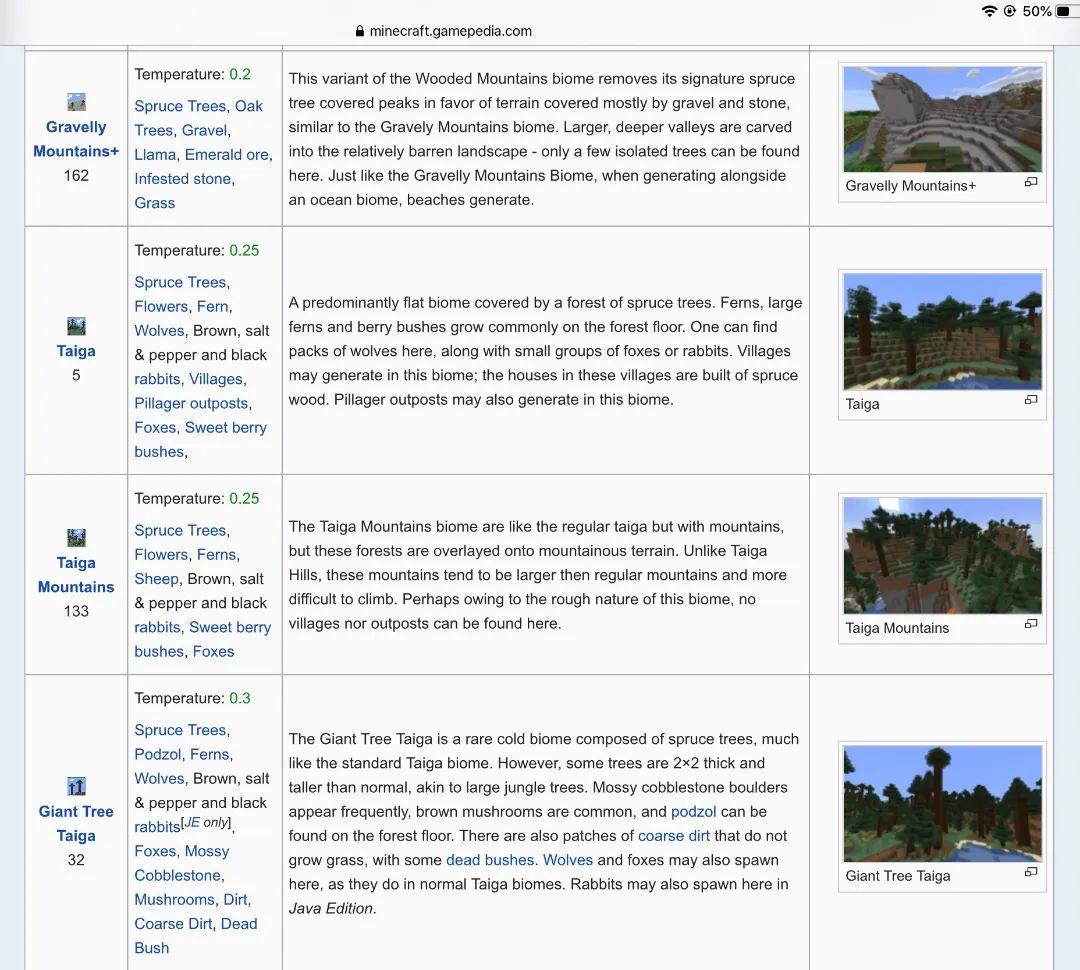This screenshot has width=1080, height=970.
Task: Click the Taiga Mountains biome name link
Action: [x=76, y=575]
